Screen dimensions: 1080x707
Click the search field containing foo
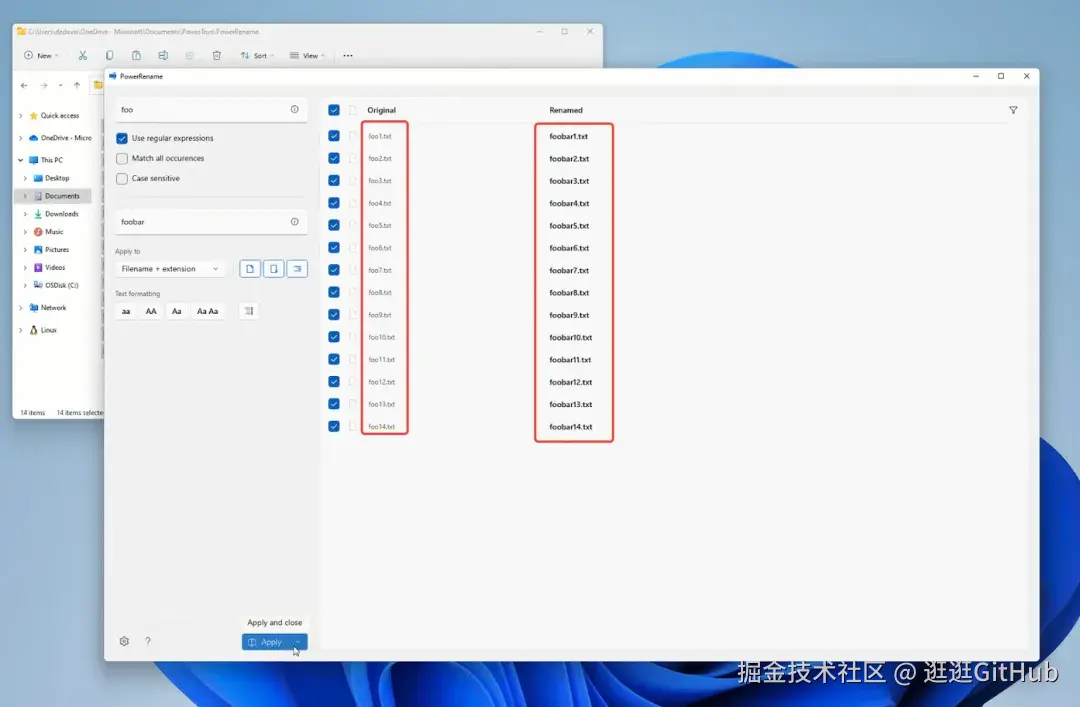[211, 110]
